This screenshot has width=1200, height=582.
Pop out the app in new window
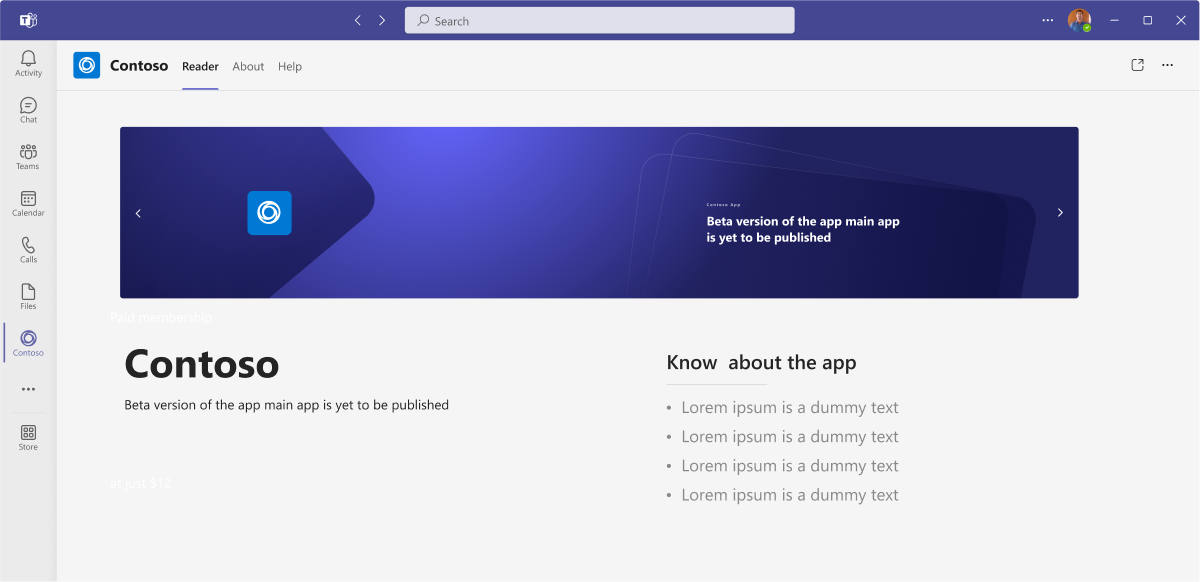click(1137, 65)
